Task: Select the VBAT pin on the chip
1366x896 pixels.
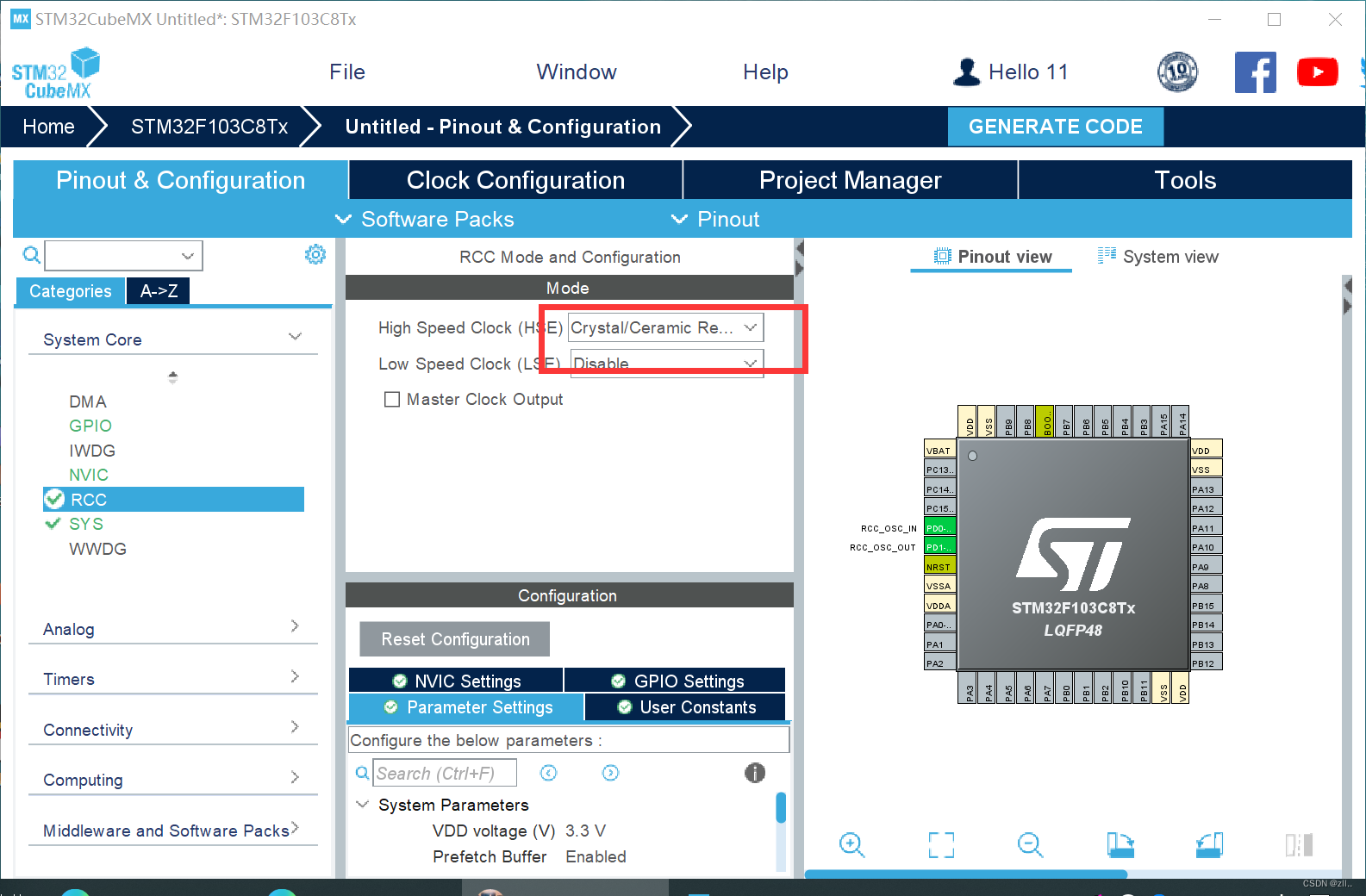Action: [939, 450]
